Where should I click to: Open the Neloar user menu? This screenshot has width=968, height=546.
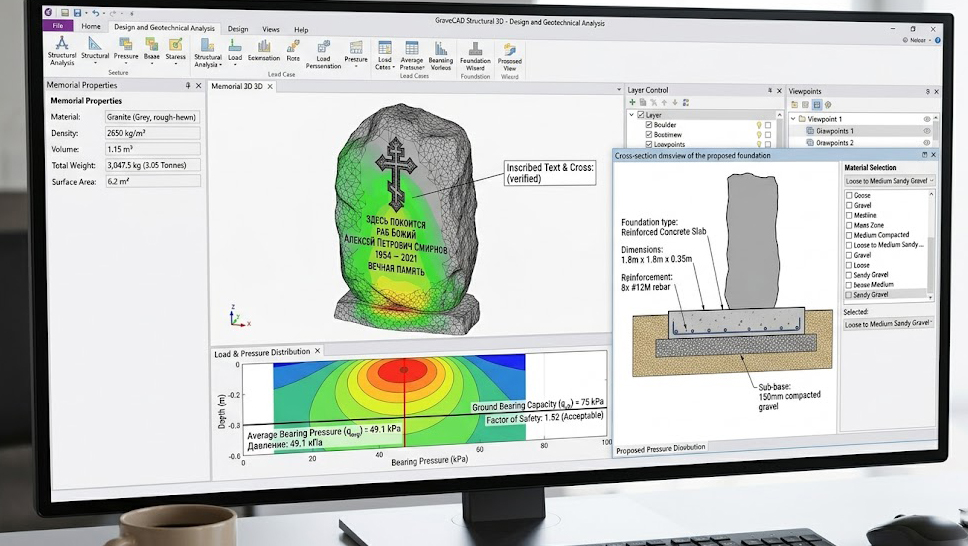918,40
